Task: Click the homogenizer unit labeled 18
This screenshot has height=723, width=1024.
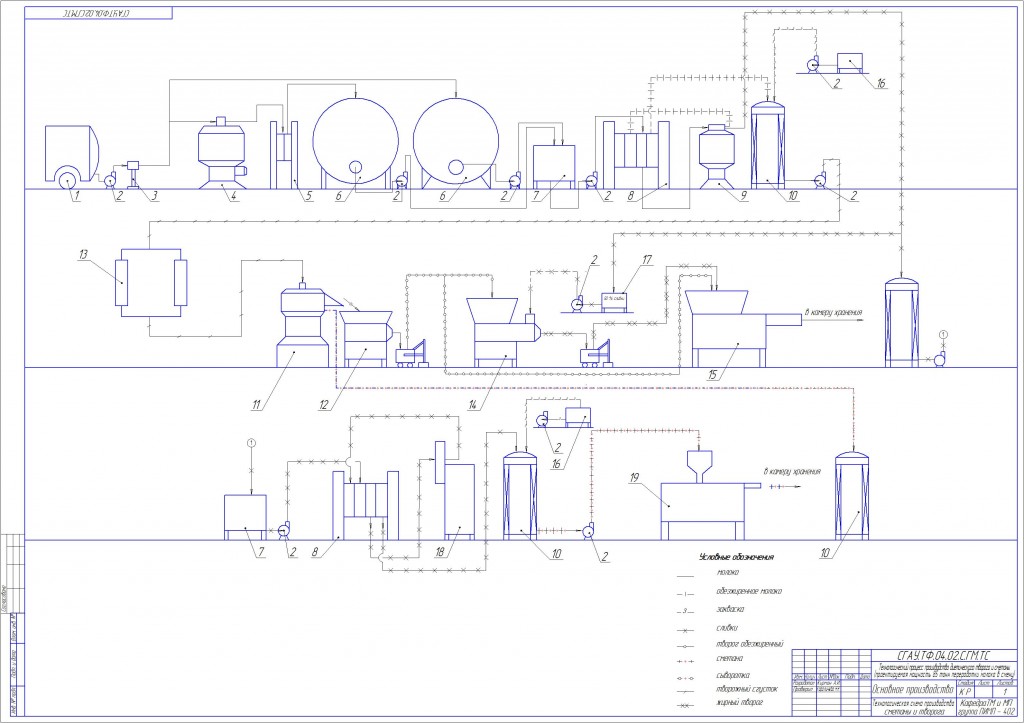Action: point(455,490)
